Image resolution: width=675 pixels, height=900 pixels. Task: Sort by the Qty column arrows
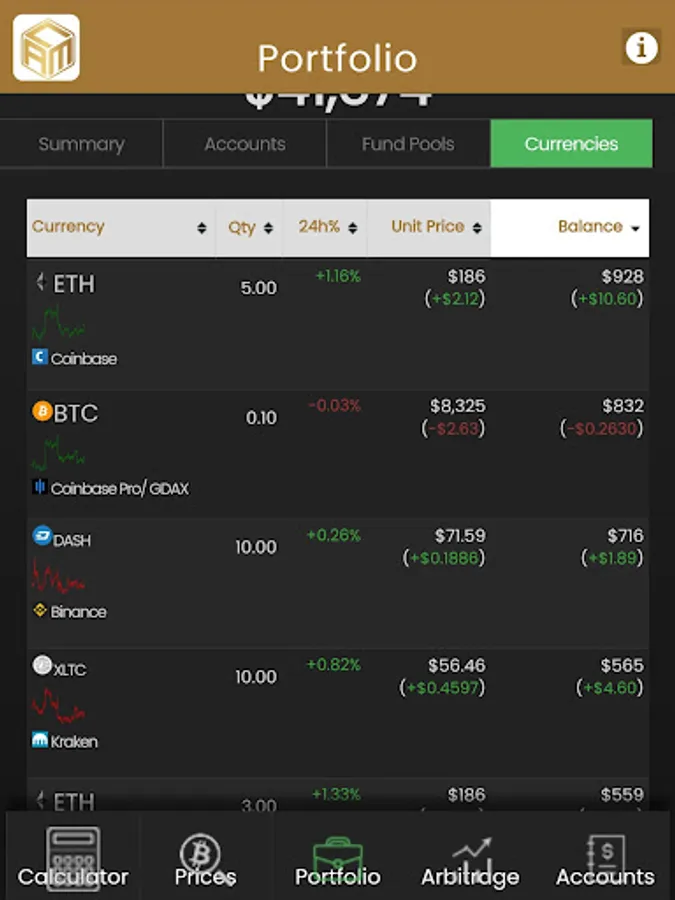pyautogui.click(x=268, y=228)
